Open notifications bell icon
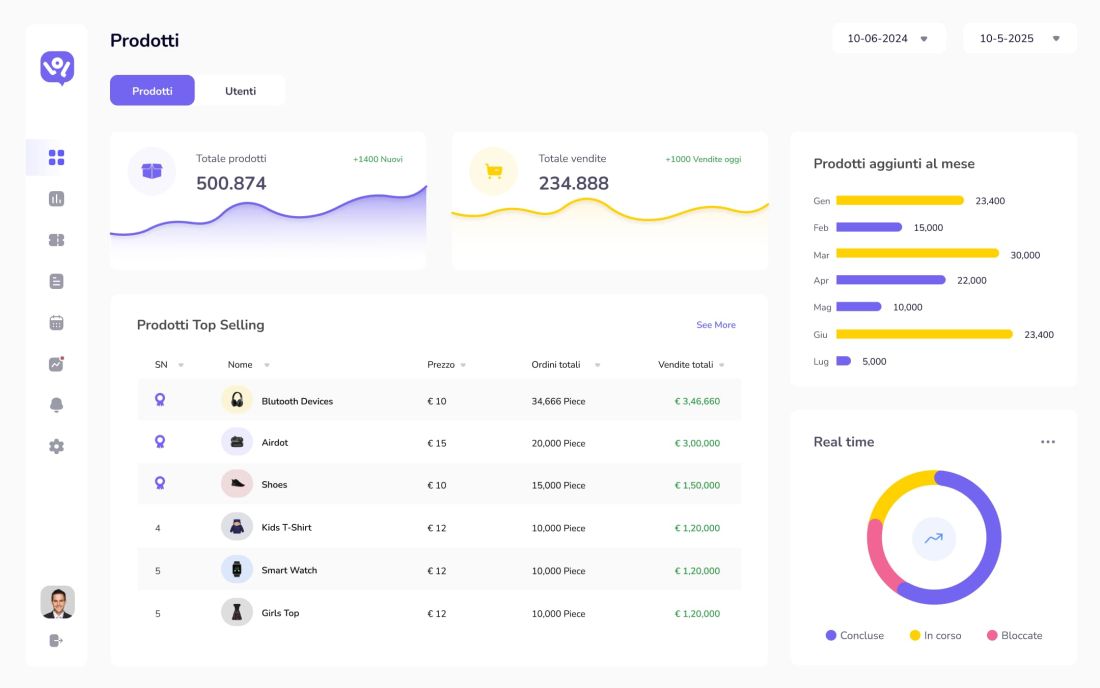This screenshot has height=688, width=1100. pos(56,405)
